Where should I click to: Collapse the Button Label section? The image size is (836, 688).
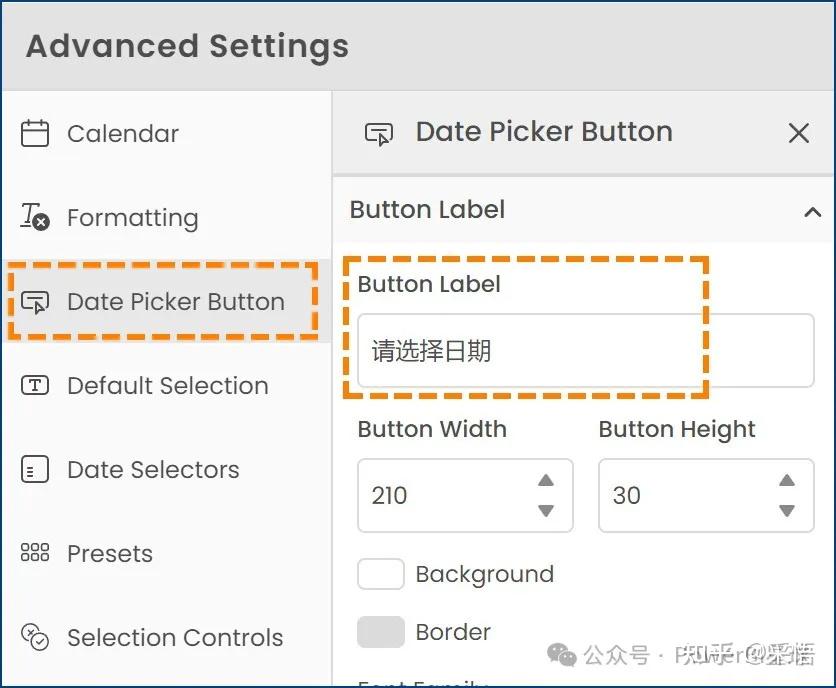[812, 211]
